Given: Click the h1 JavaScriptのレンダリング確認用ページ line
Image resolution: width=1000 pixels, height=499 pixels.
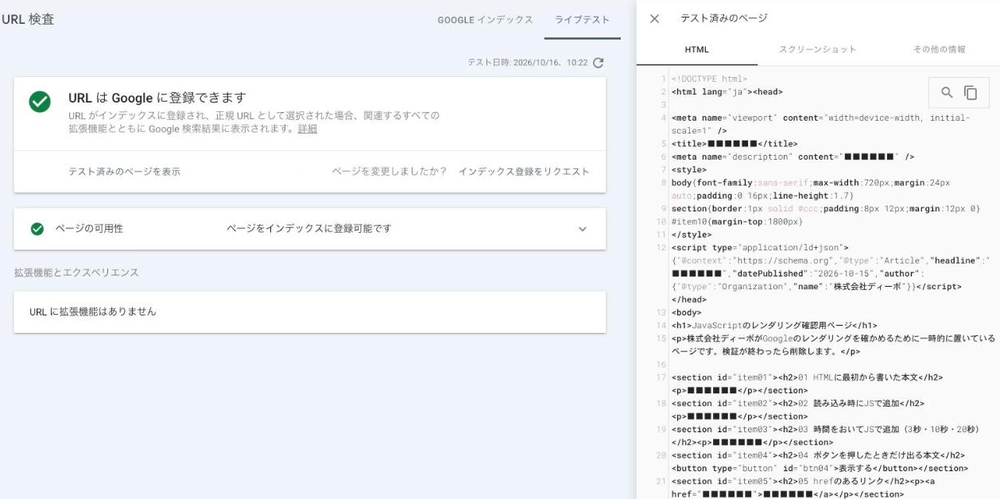Looking at the screenshot, I should point(774,325).
